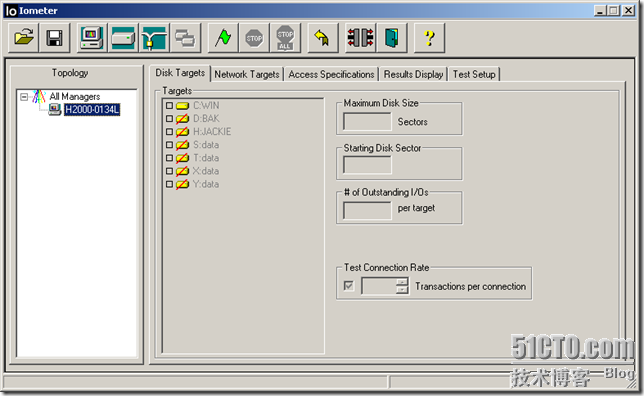
Task: Minimize the Iometer window
Action: 600,10
